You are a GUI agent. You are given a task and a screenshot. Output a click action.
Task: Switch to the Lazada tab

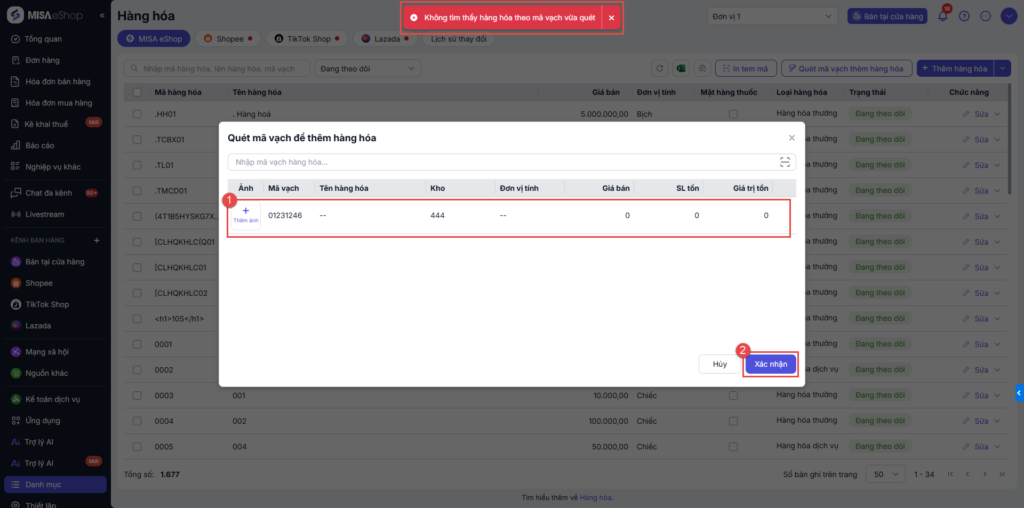tap(385, 39)
